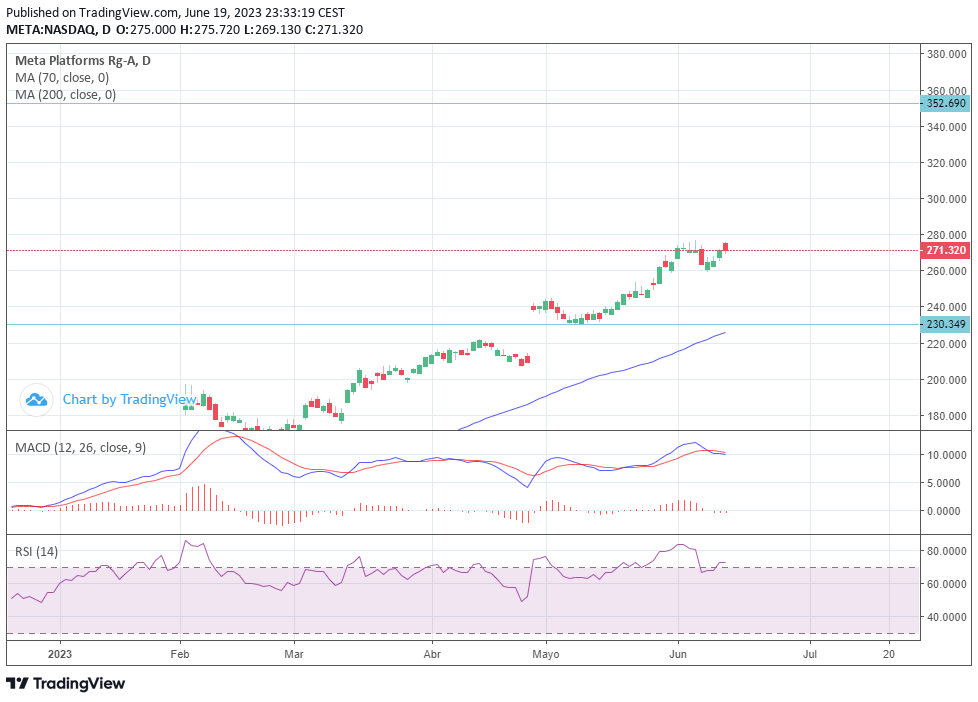Click the 2023 label on time axis
This screenshot has width=978, height=702.
tap(60, 654)
